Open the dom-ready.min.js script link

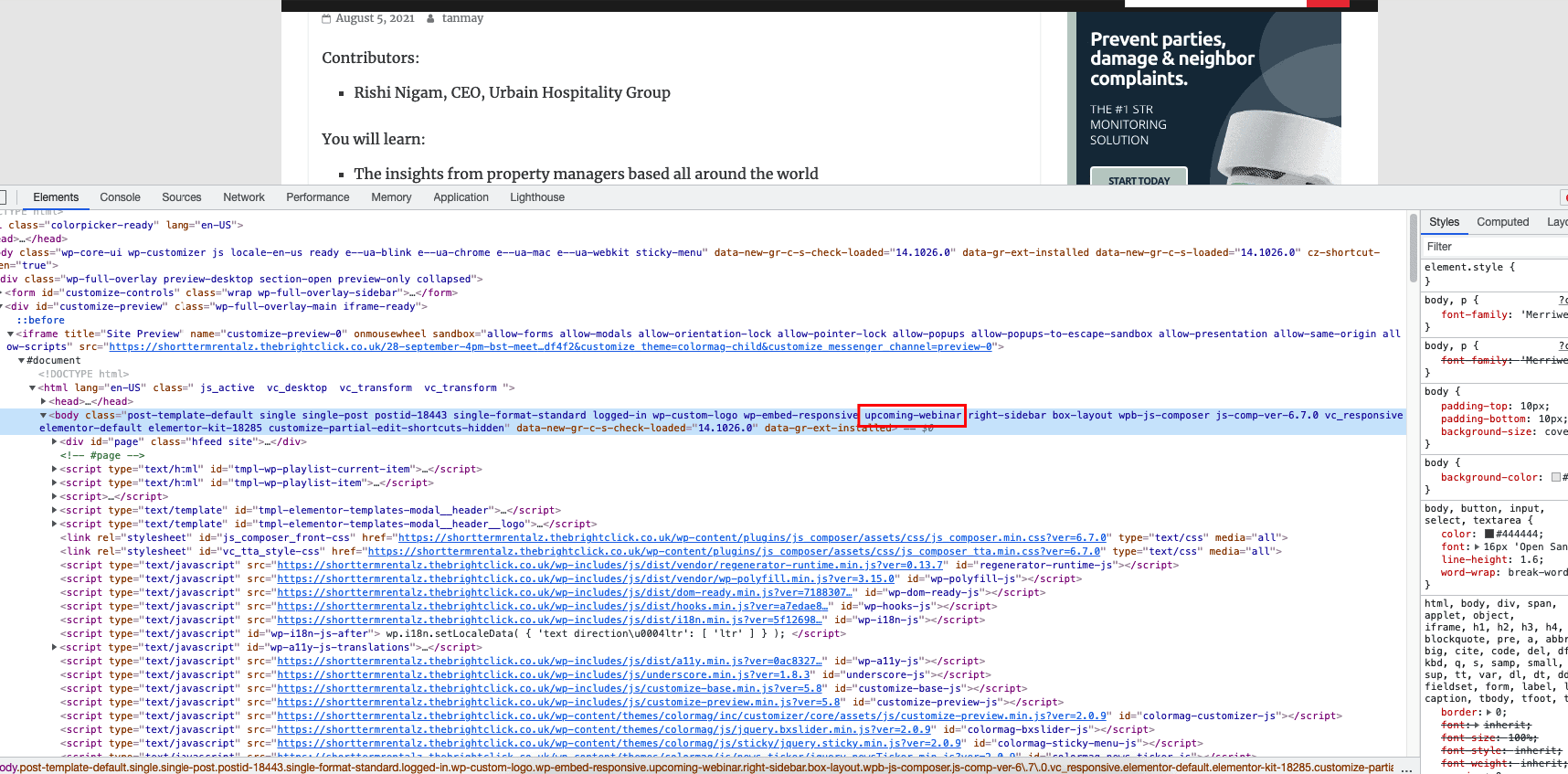565,593
